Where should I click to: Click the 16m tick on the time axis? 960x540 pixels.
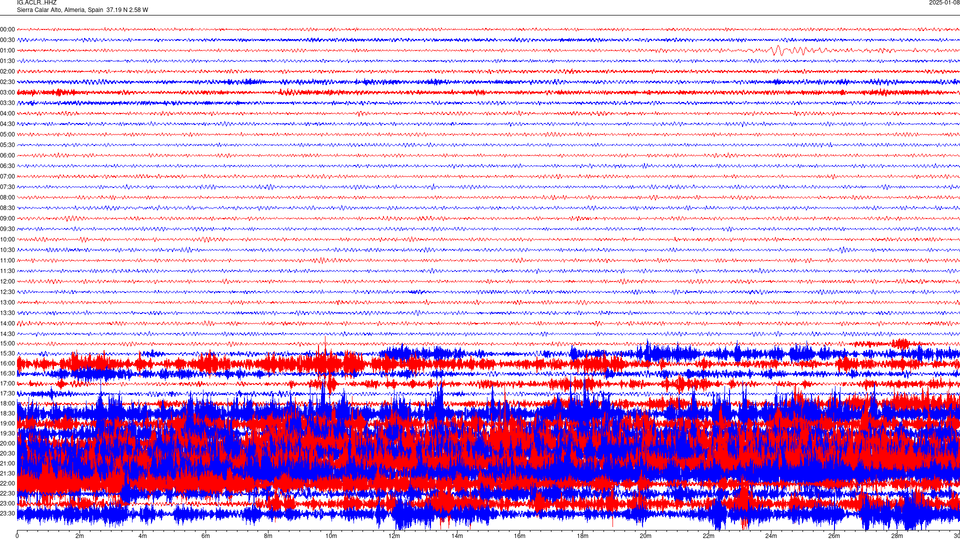tap(520, 536)
